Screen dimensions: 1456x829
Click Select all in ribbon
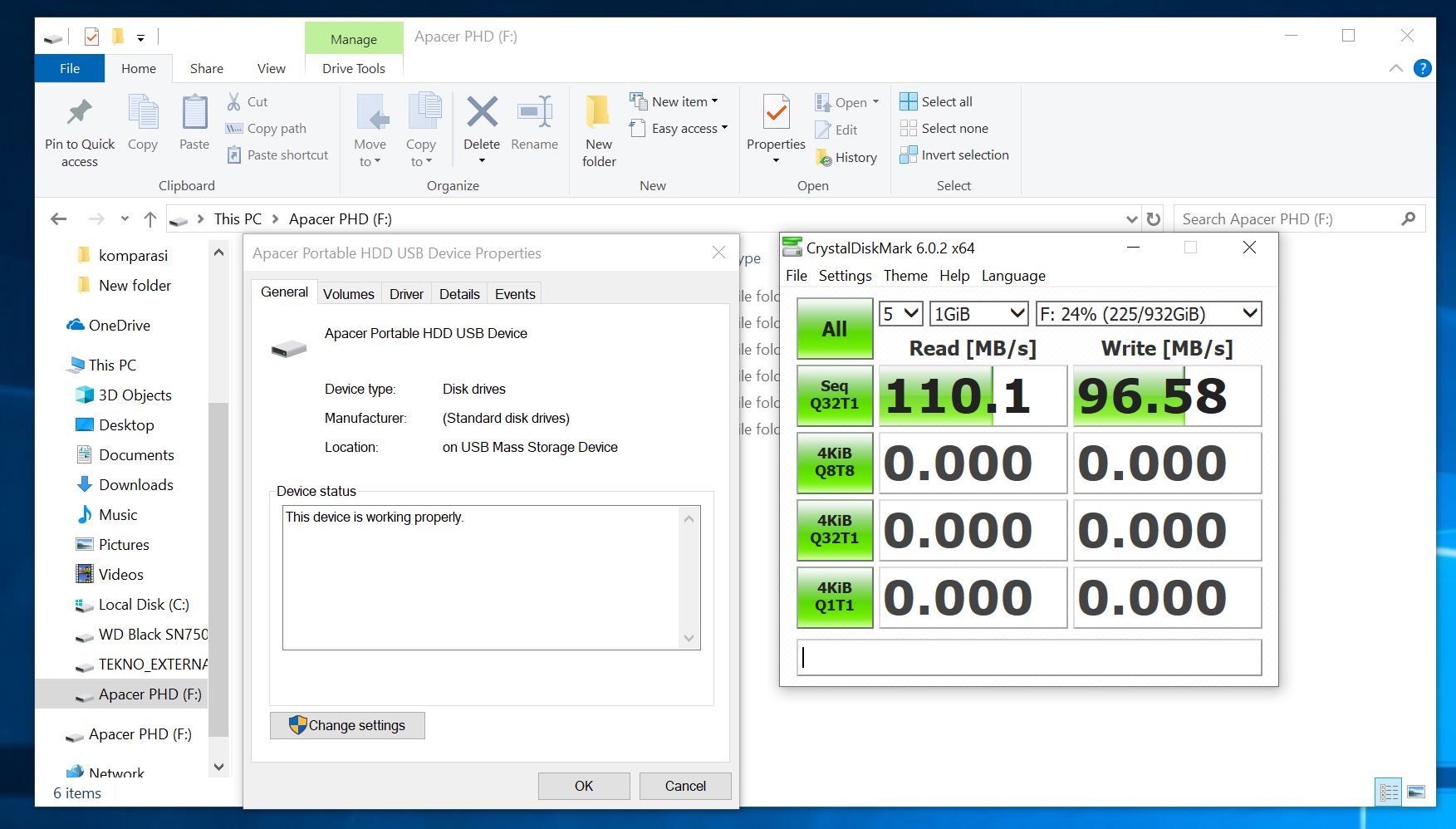936,101
